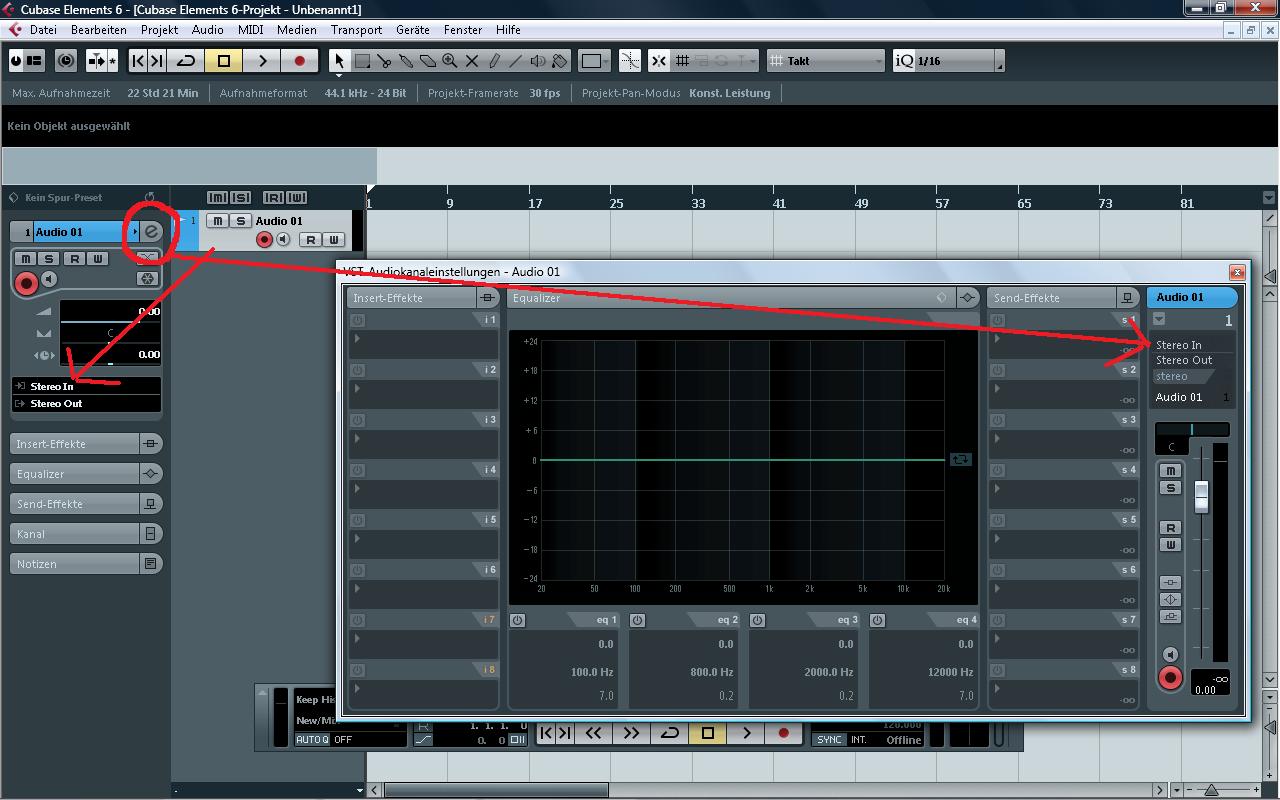Toggle Snap to Zero Crossing
Screen dimensions: 1280x800
tap(630, 61)
